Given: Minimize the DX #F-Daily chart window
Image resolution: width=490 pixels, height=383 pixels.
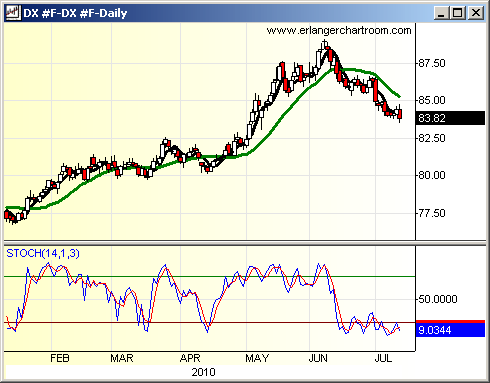Looking at the screenshot, I should click(442, 13).
